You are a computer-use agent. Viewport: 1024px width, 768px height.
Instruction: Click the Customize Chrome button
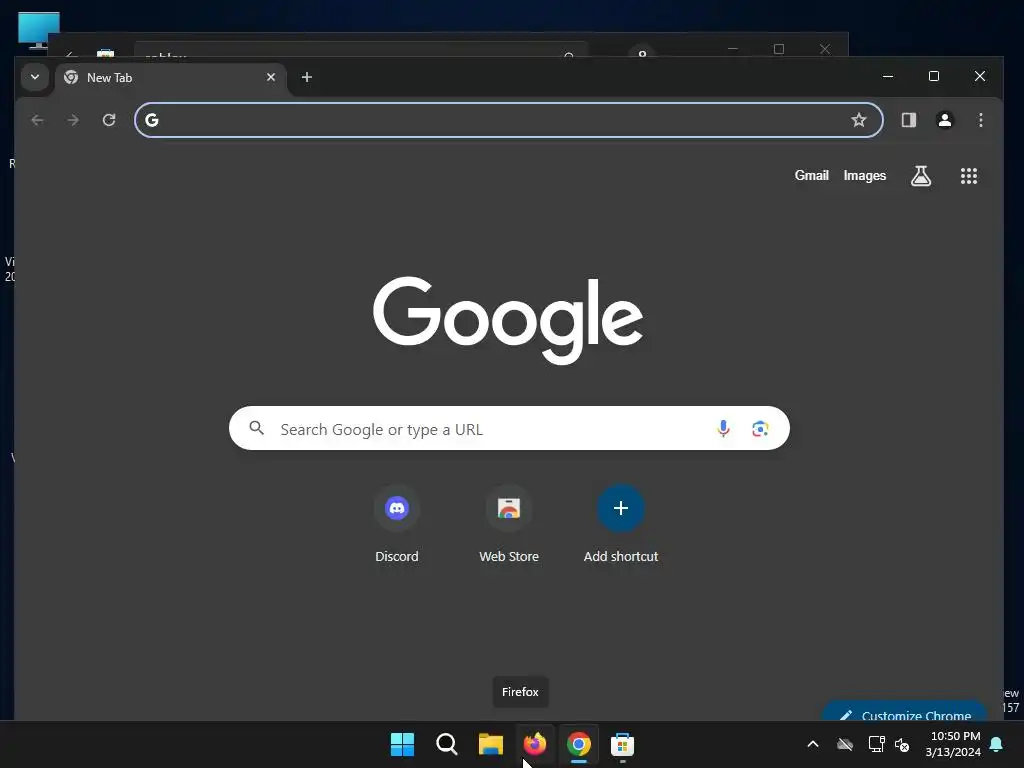point(904,712)
